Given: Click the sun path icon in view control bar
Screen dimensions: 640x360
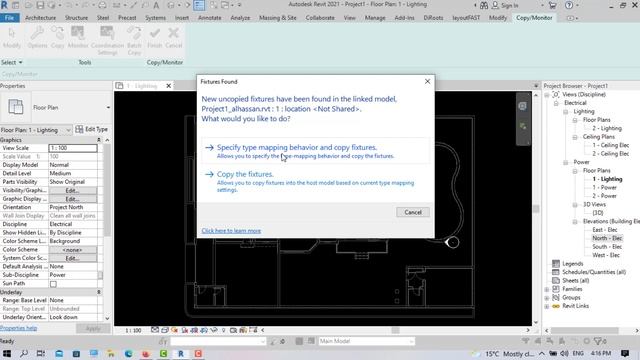Looking at the screenshot, I should [x=174, y=330].
